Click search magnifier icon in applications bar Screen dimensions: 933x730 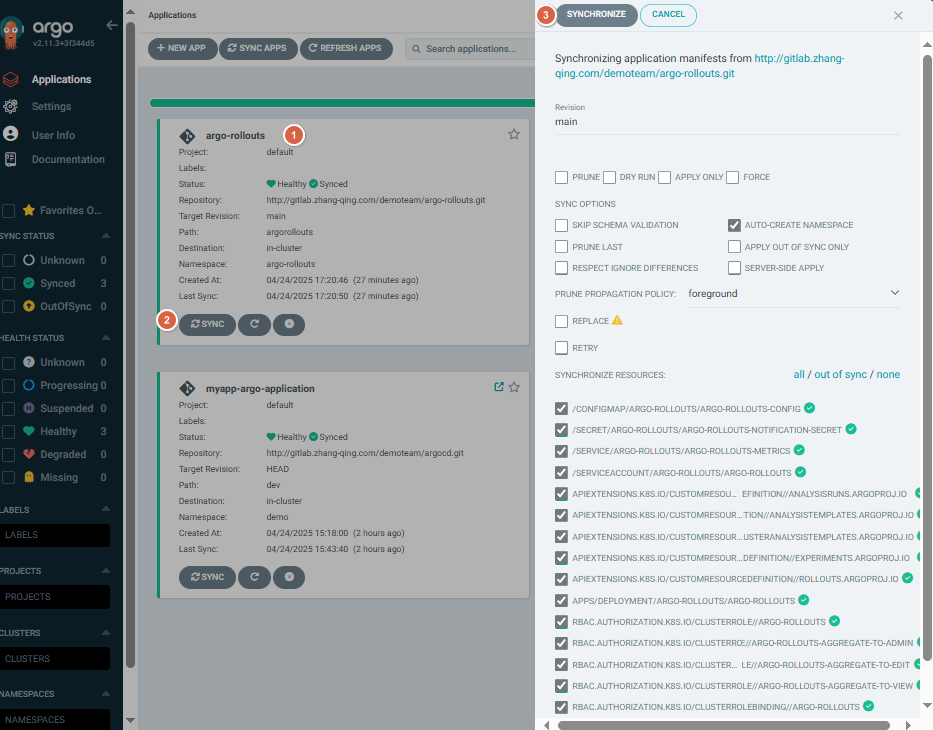pyautogui.click(x=417, y=49)
